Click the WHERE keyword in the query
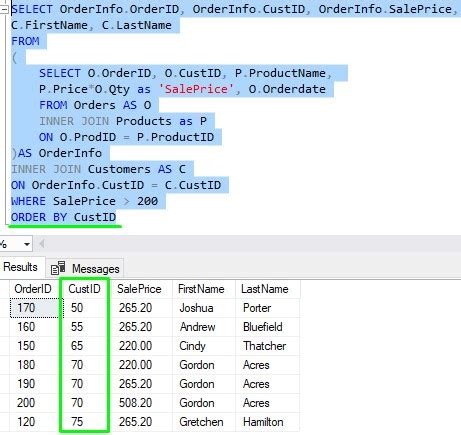This screenshot has width=461, height=435. click(x=28, y=201)
